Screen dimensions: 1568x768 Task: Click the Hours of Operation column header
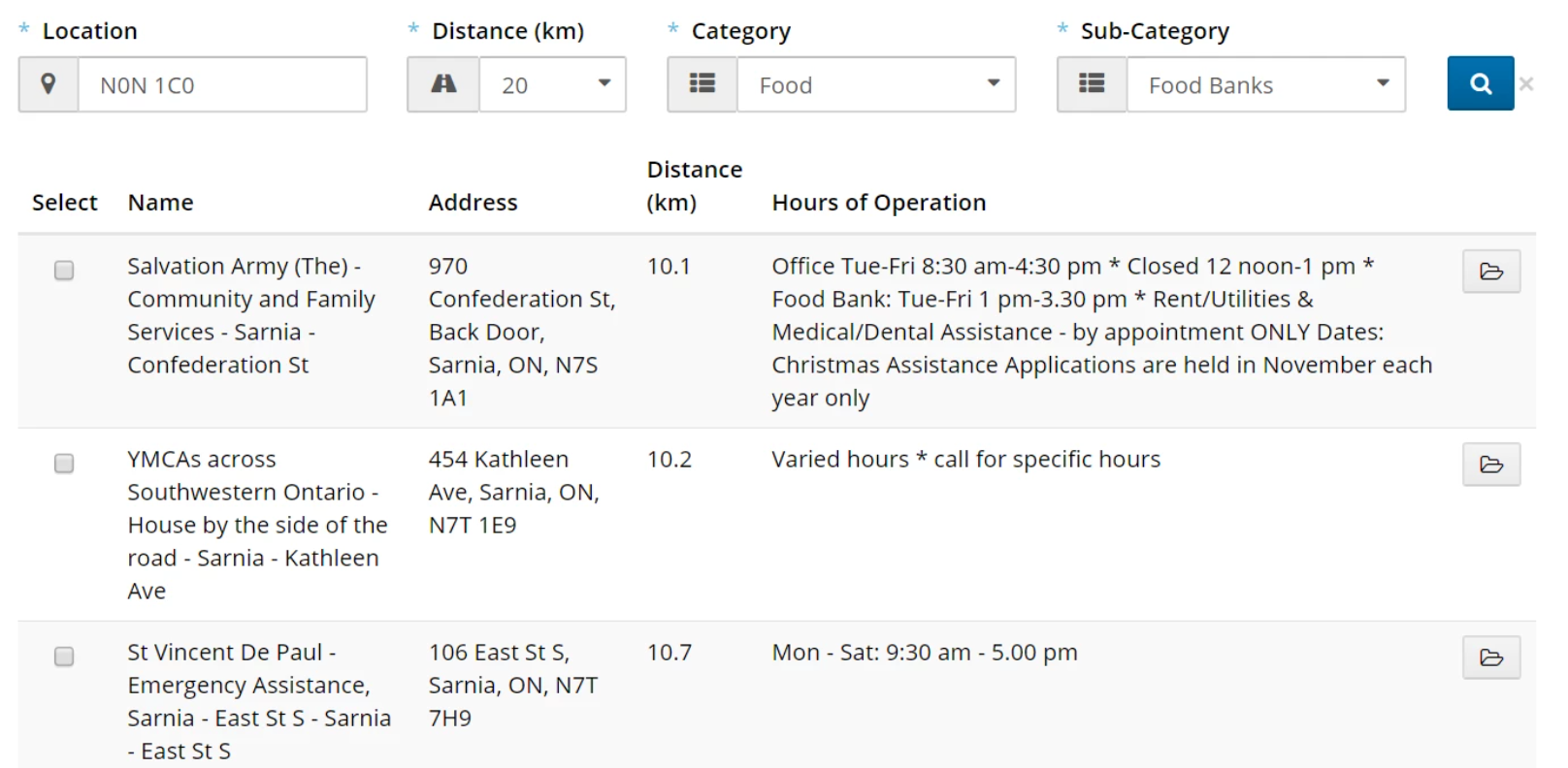(x=878, y=203)
